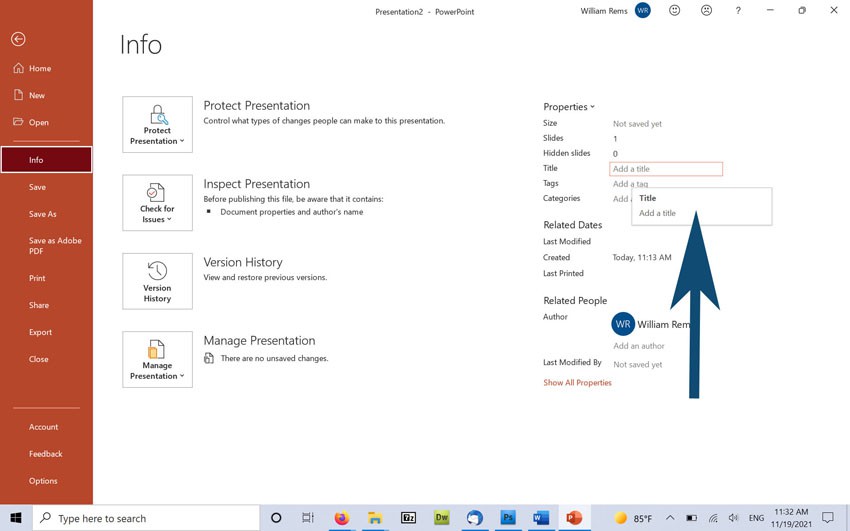
Task: Send a smile feedback icon
Action: pyautogui.click(x=674, y=10)
